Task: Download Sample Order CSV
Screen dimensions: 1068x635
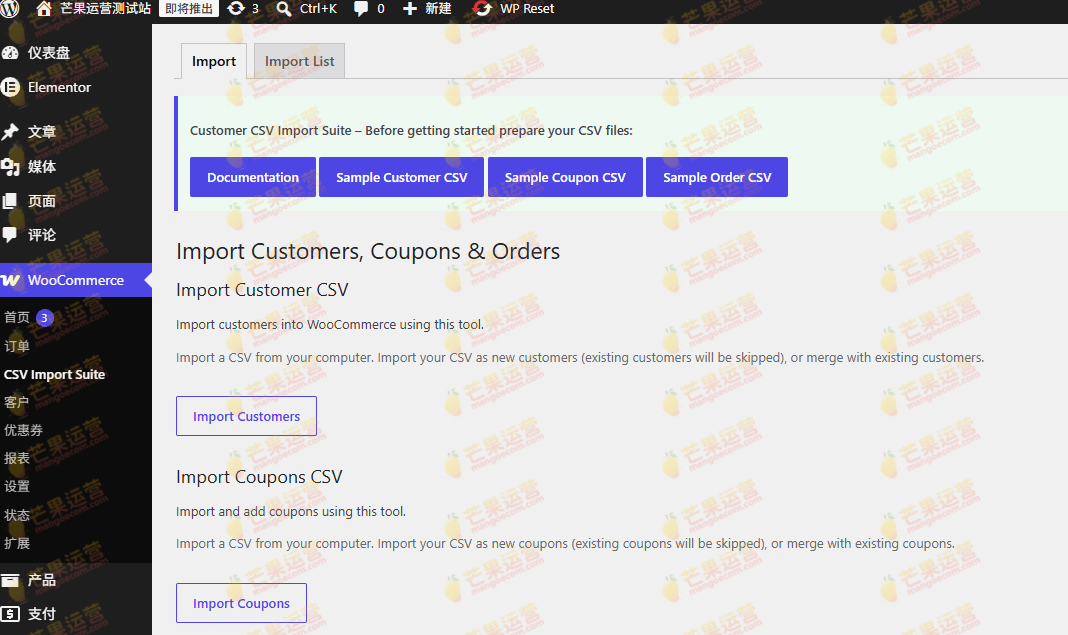Action: (717, 177)
